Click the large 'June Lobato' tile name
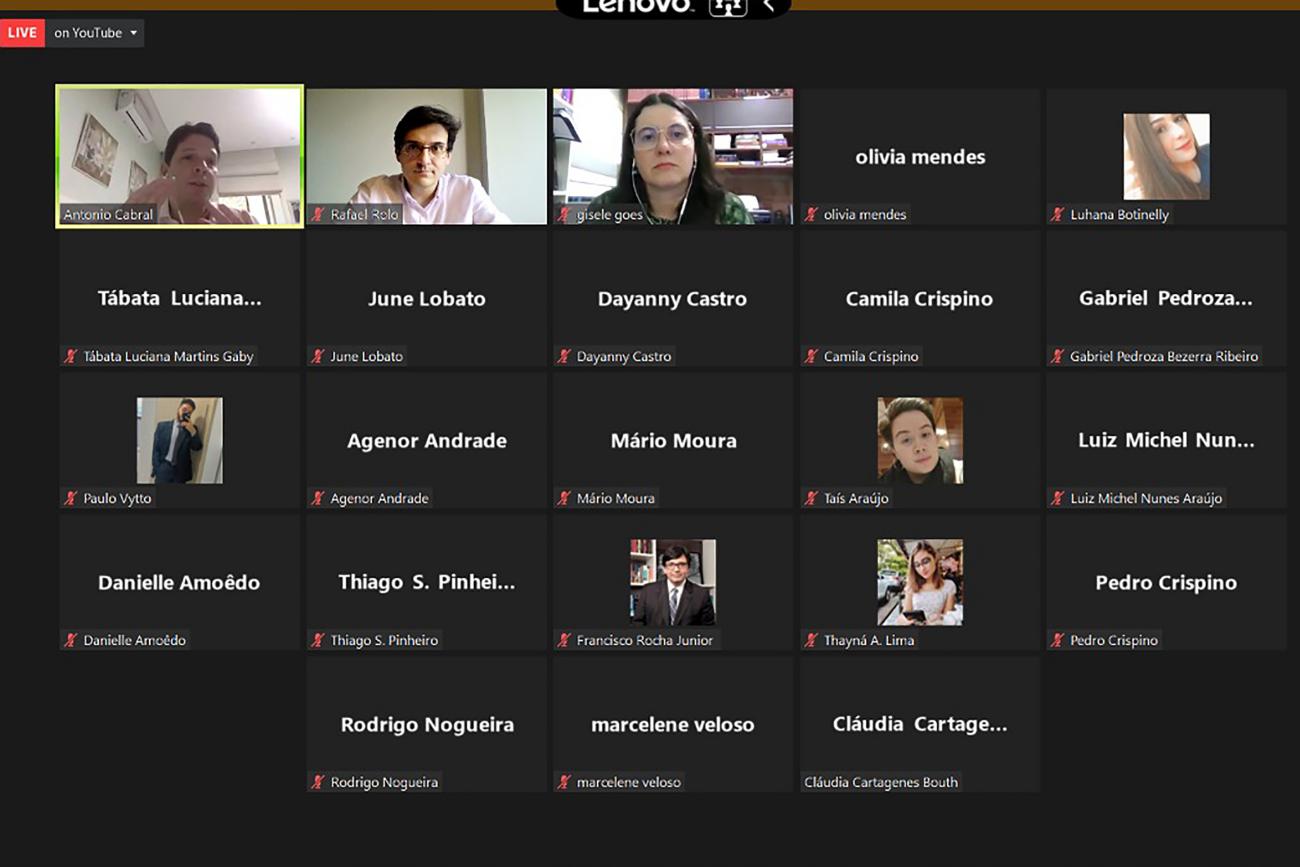Viewport: 1300px width, 867px height. (x=427, y=299)
